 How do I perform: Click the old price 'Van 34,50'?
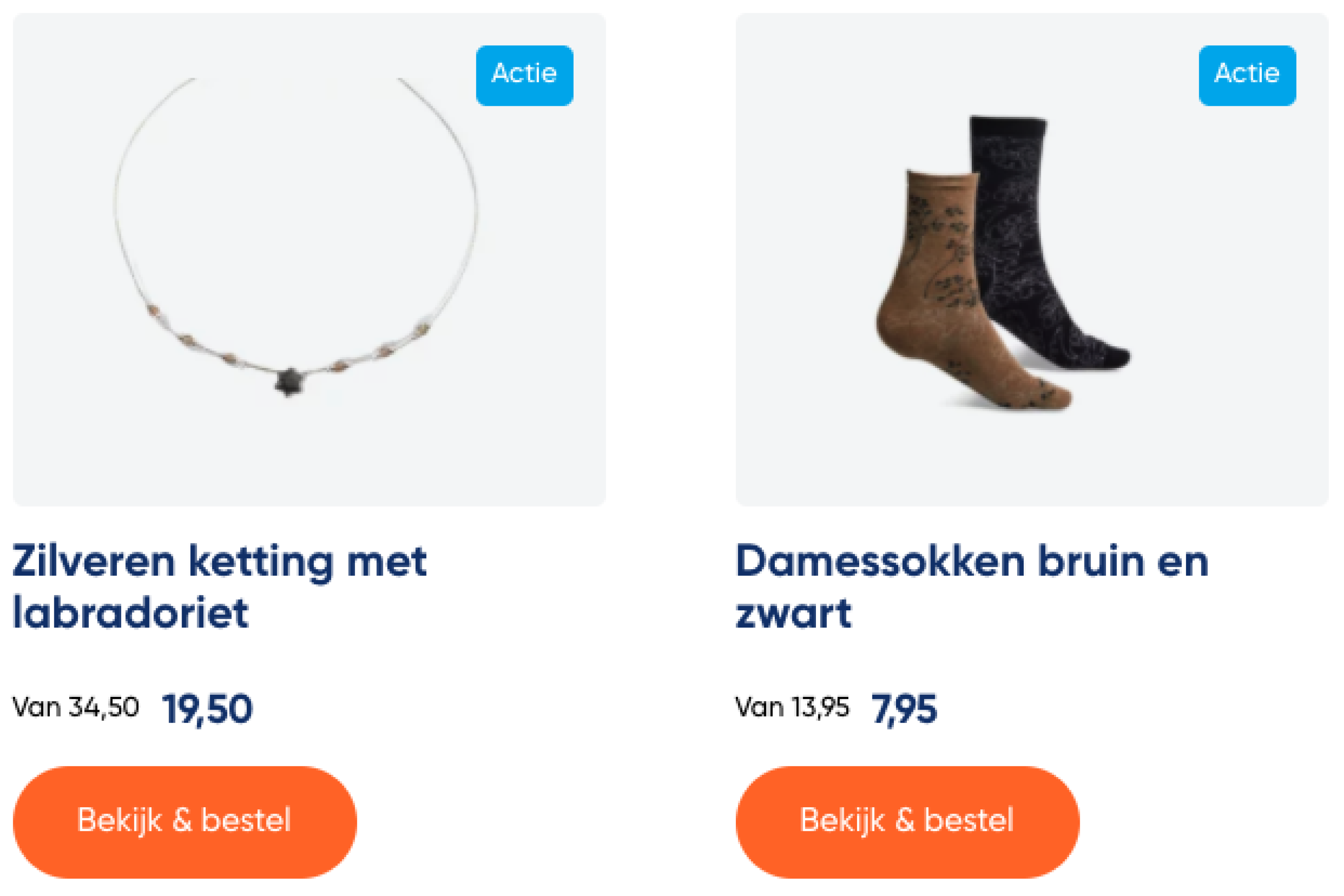(x=75, y=707)
